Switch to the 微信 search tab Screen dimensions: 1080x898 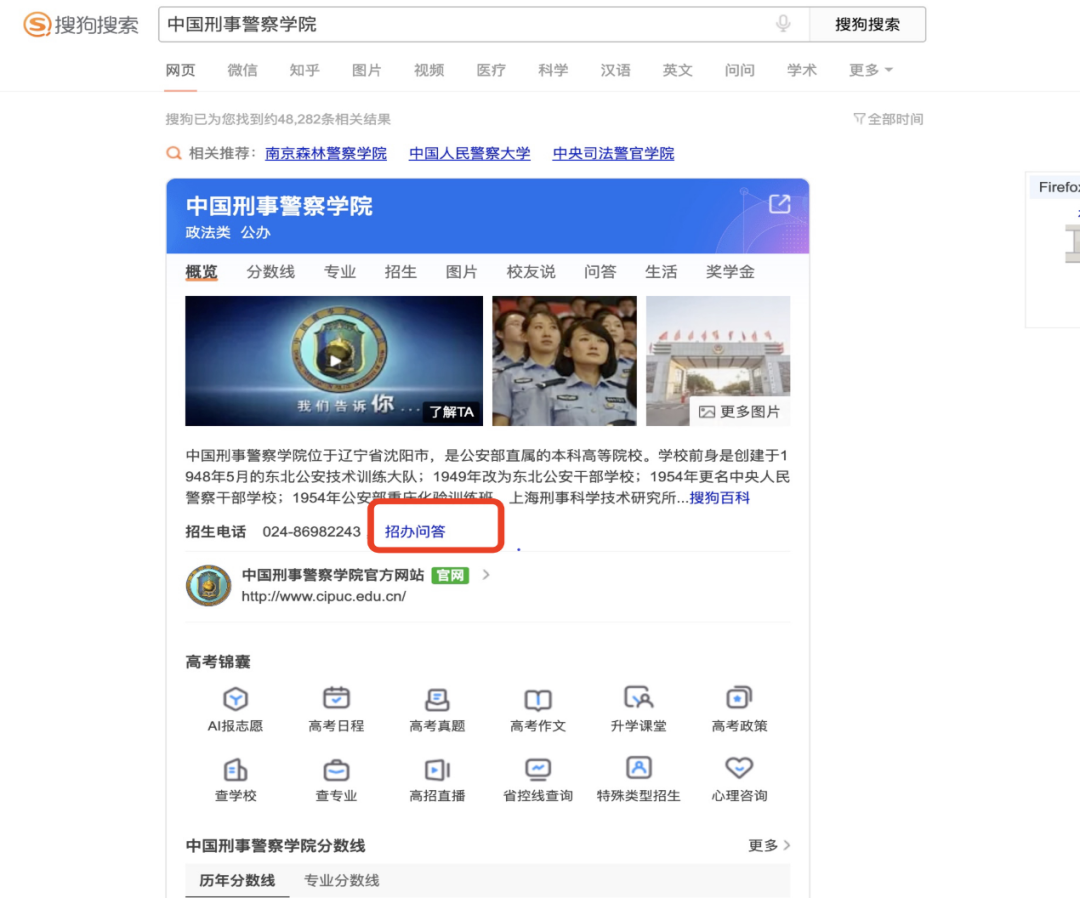(242, 70)
